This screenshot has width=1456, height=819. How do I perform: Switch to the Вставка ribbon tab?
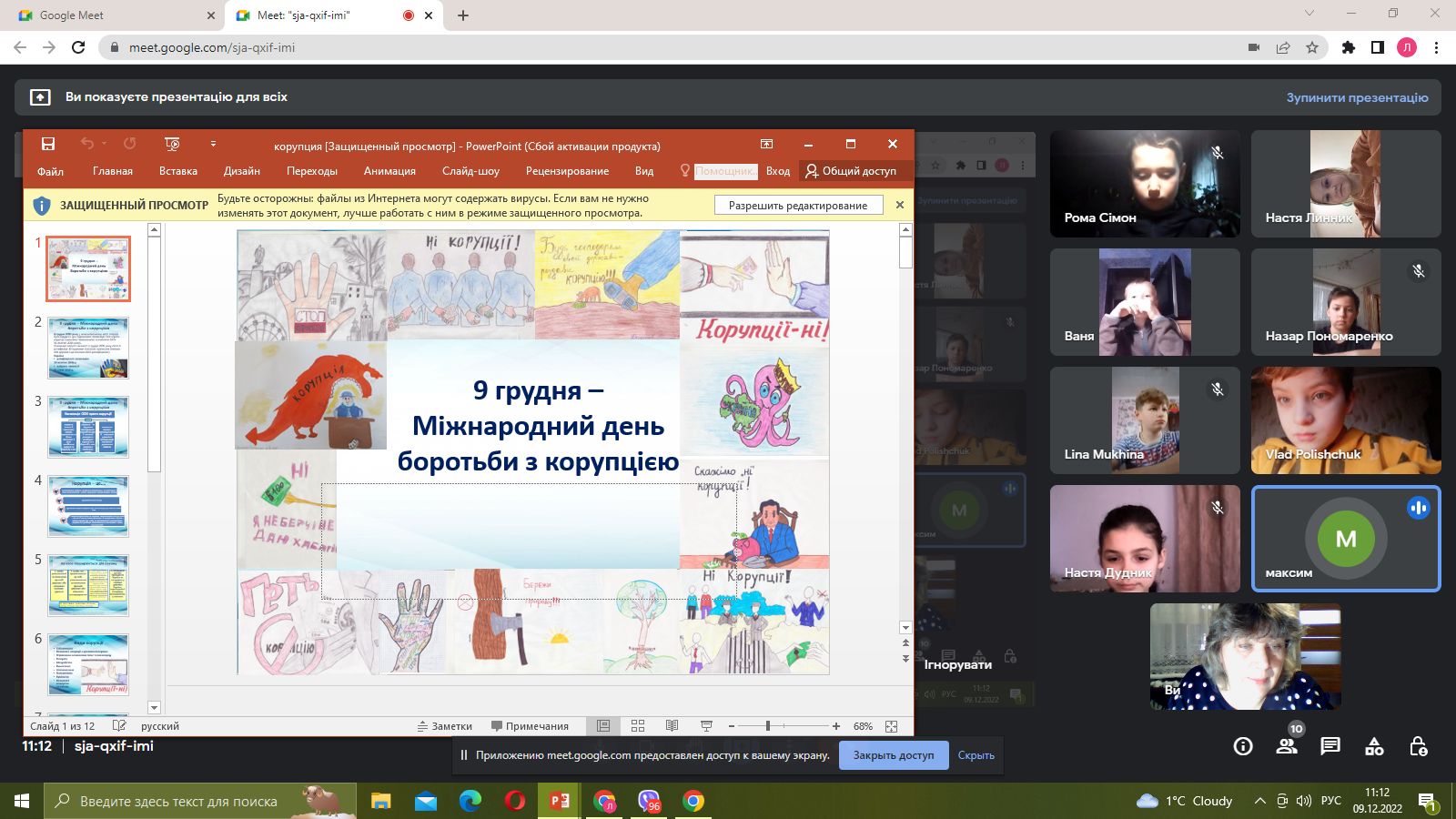tap(178, 171)
